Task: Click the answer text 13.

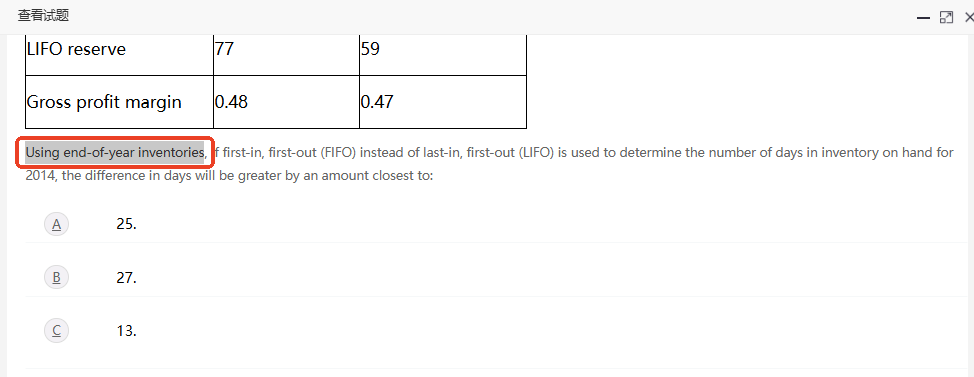Action: coord(126,331)
